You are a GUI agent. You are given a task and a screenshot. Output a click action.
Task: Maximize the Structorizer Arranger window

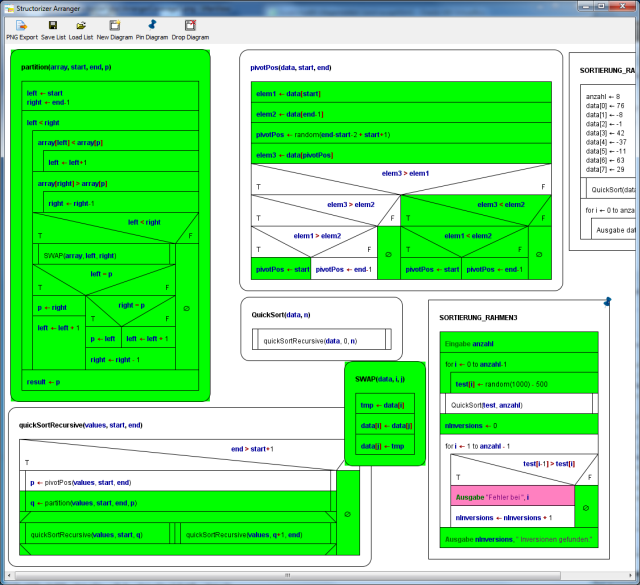tap(601, 6)
